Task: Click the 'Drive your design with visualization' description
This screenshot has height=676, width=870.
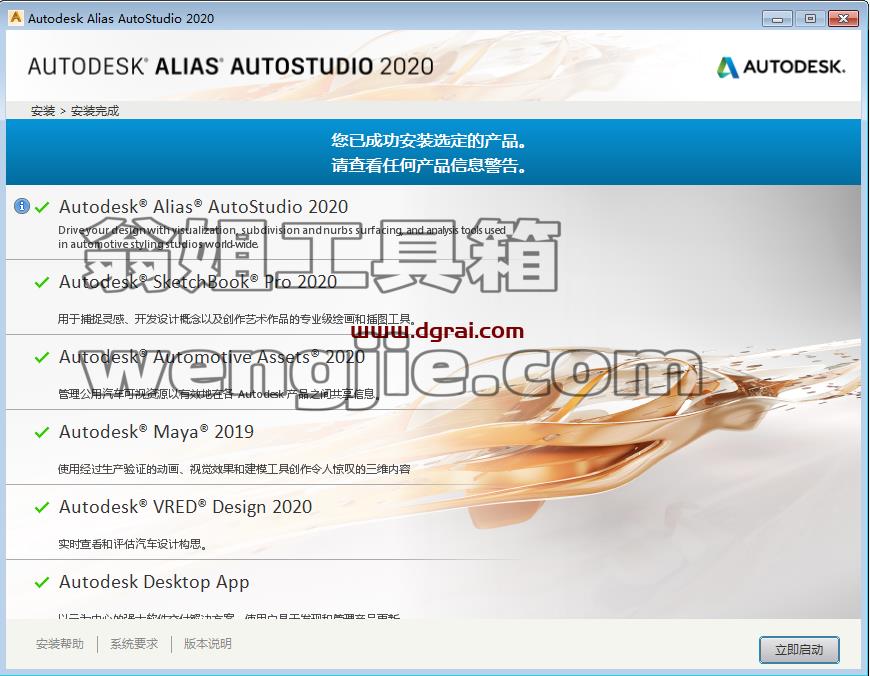Action: 282,237
